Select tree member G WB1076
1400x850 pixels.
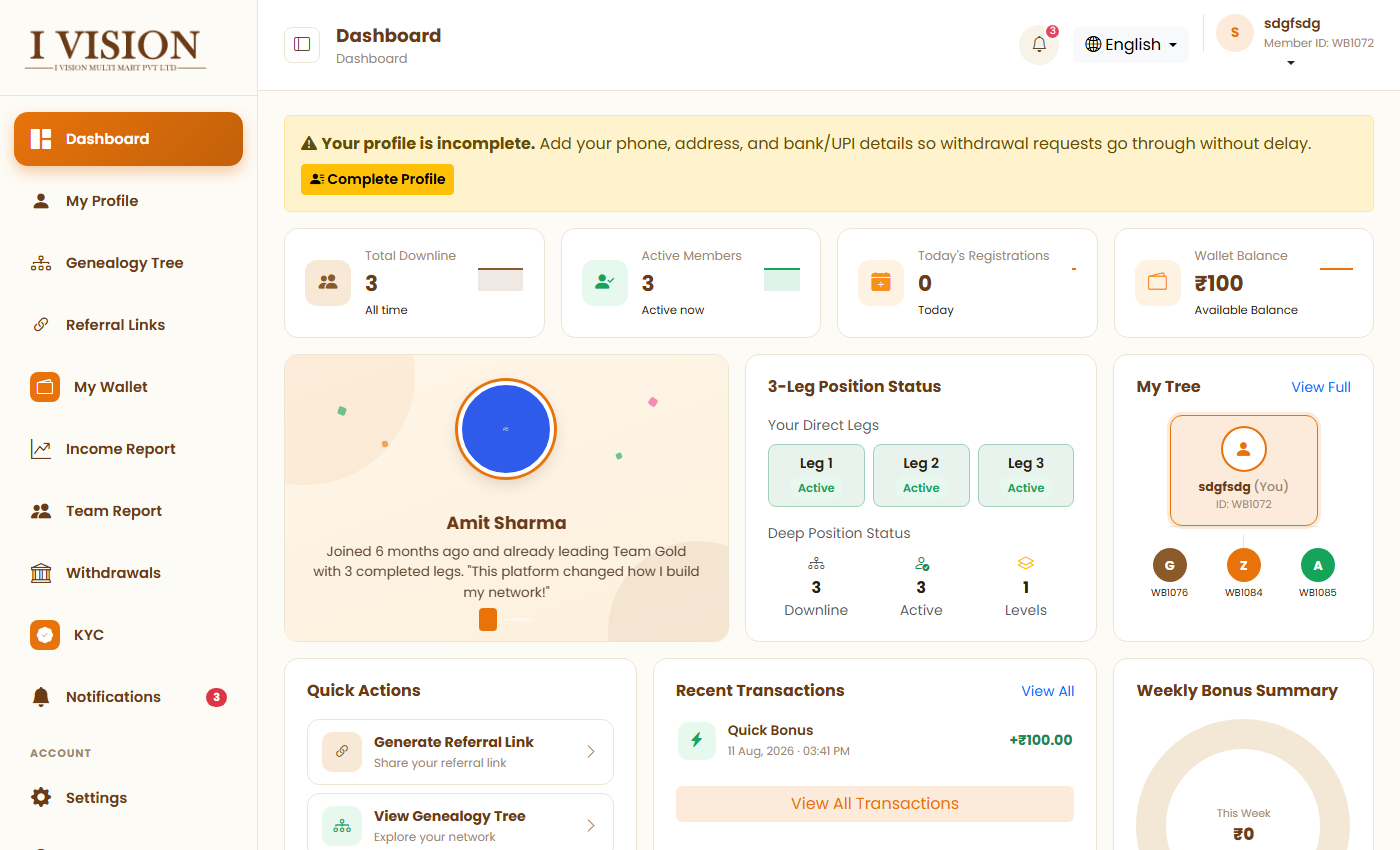(x=1170, y=565)
